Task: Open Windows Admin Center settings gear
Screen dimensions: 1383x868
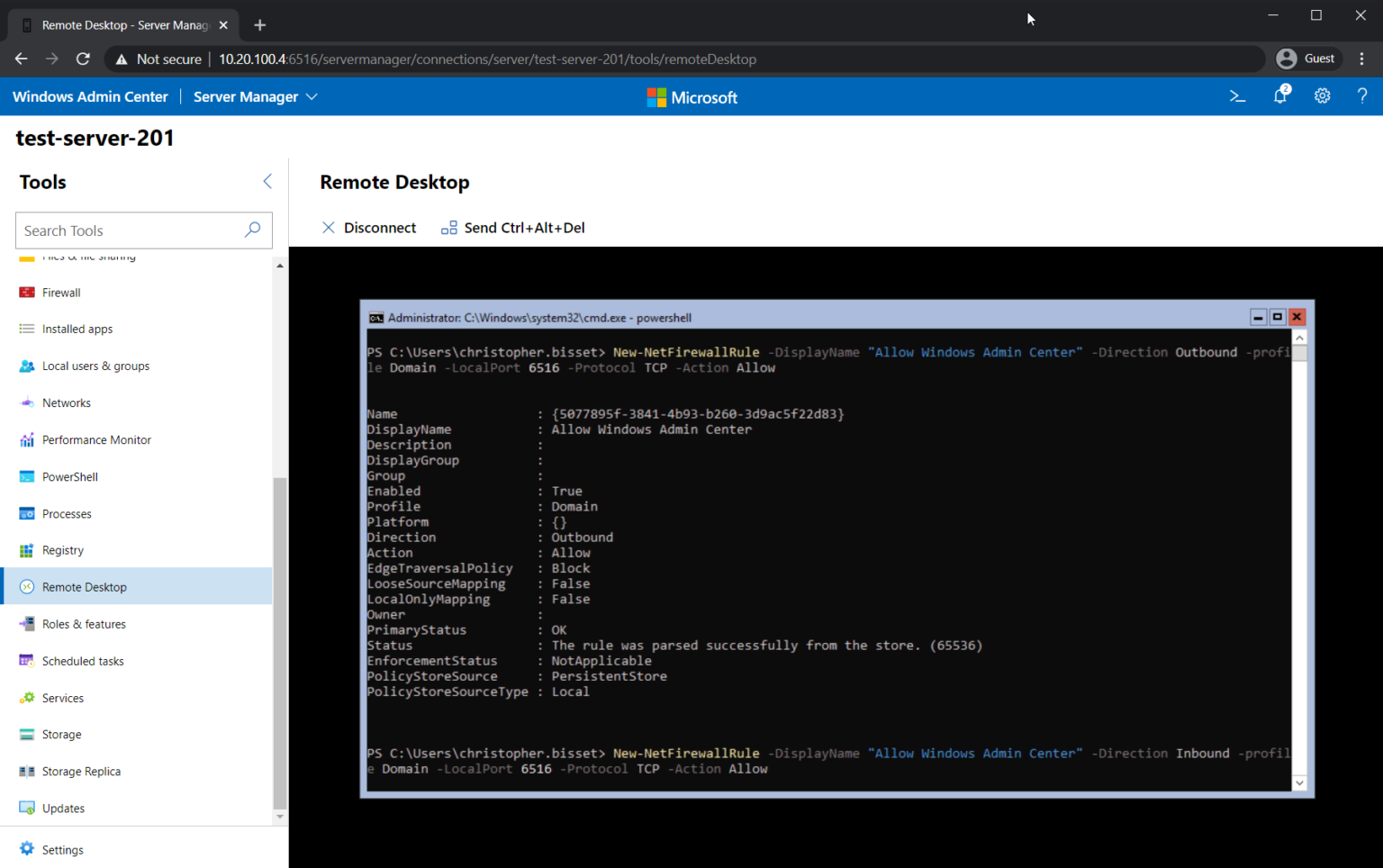Action: pyautogui.click(x=1322, y=96)
